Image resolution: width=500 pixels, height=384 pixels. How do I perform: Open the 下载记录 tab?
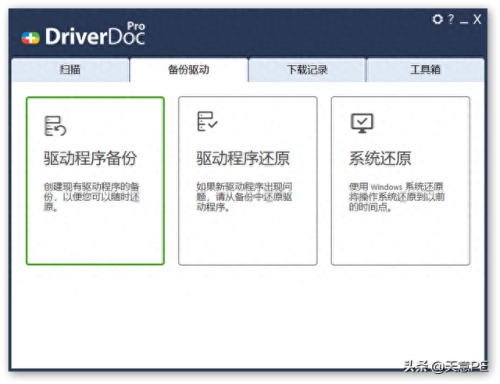point(307,70)
